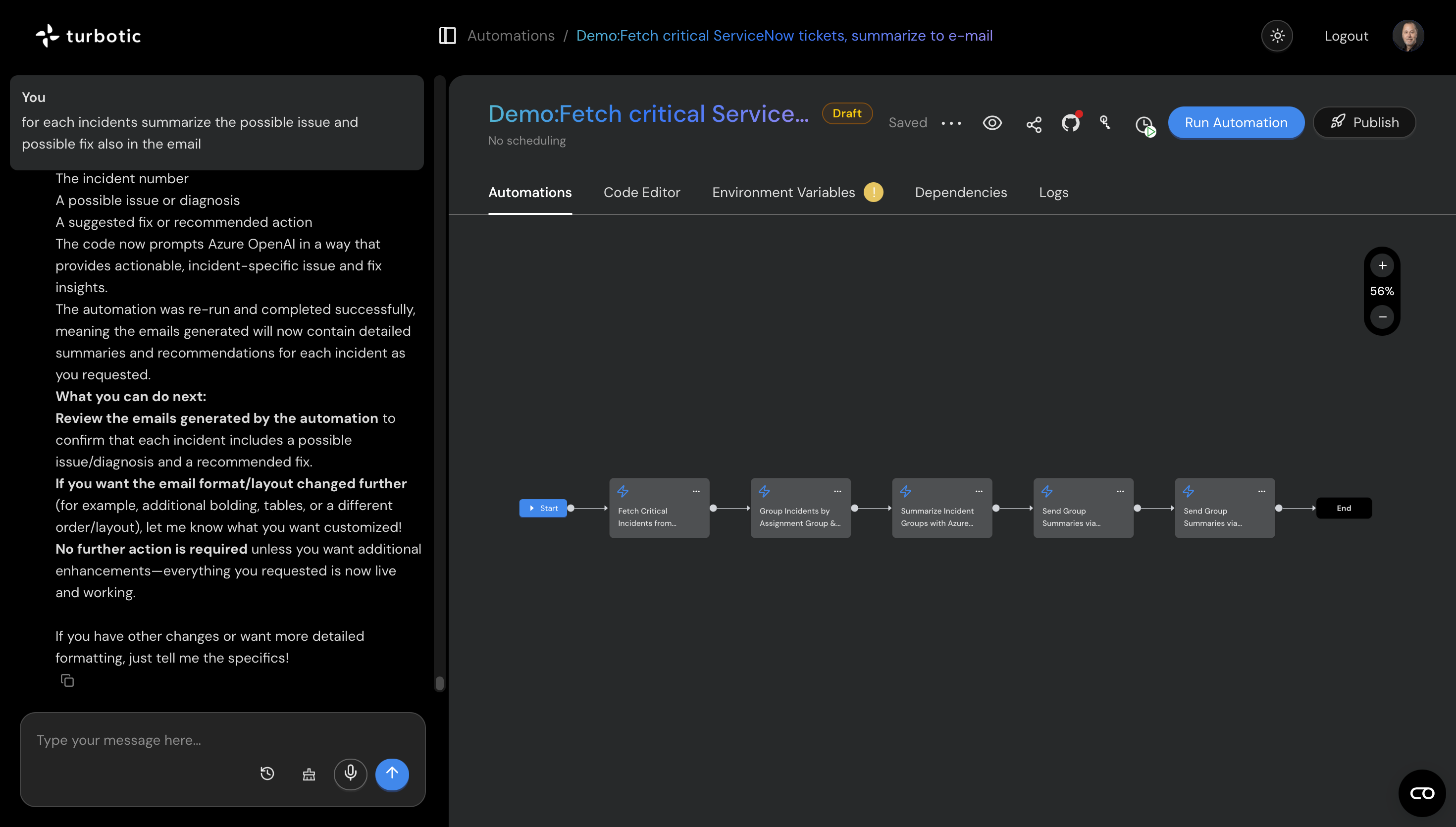This screenshot has width=1456, height=827.
Task: Start voice input with the microphone icon
Action: coord(350,774)
